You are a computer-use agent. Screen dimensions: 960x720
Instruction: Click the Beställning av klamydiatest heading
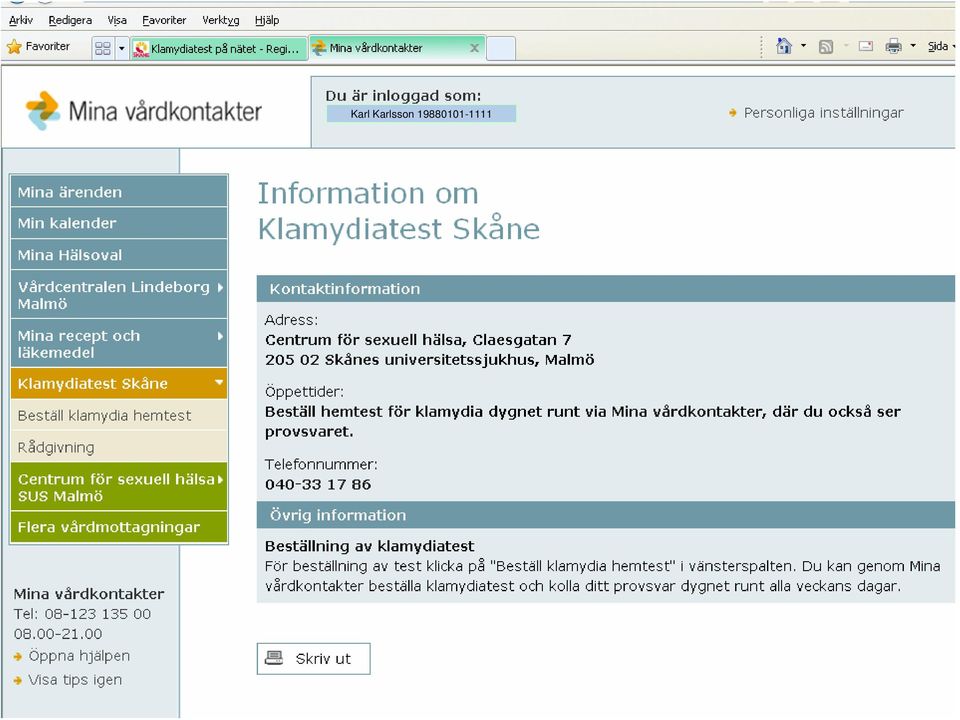369,546
